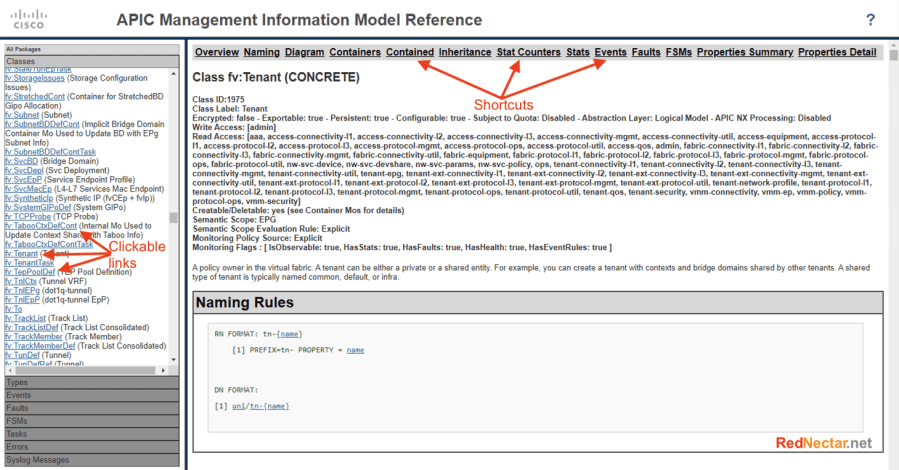The height and width of the screenshot is (470, 899).
Task: Open the FSMs sidebar section
Action: coord(17,421)
